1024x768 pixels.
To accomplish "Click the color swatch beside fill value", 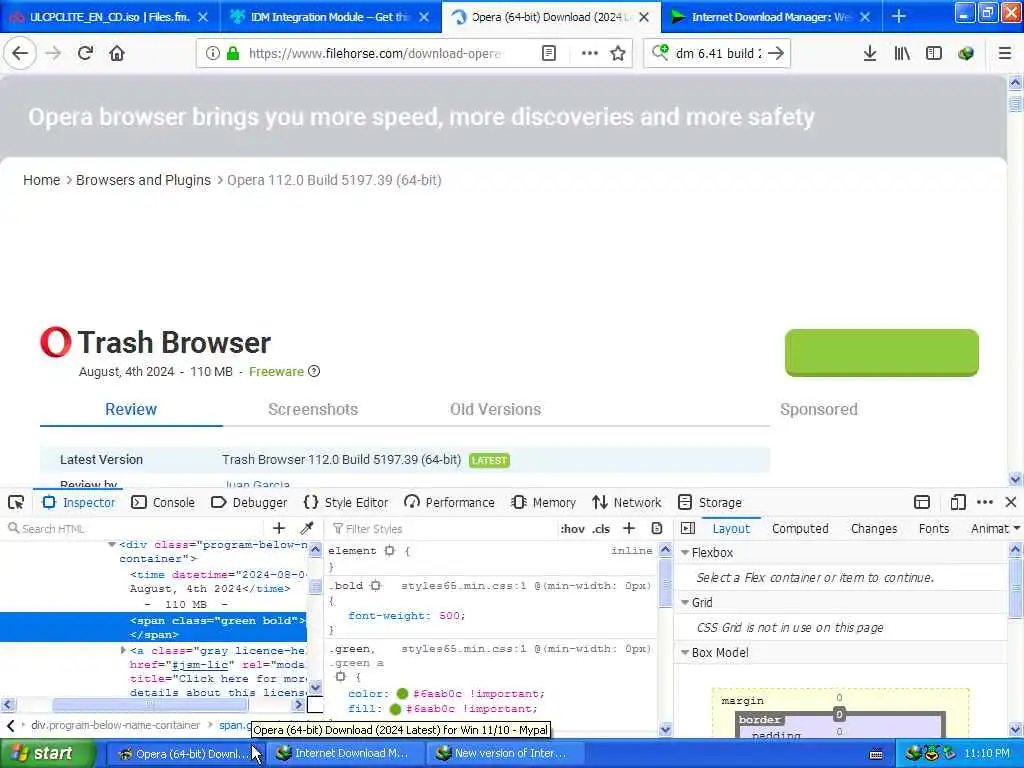I will click(x=395, y=709).
